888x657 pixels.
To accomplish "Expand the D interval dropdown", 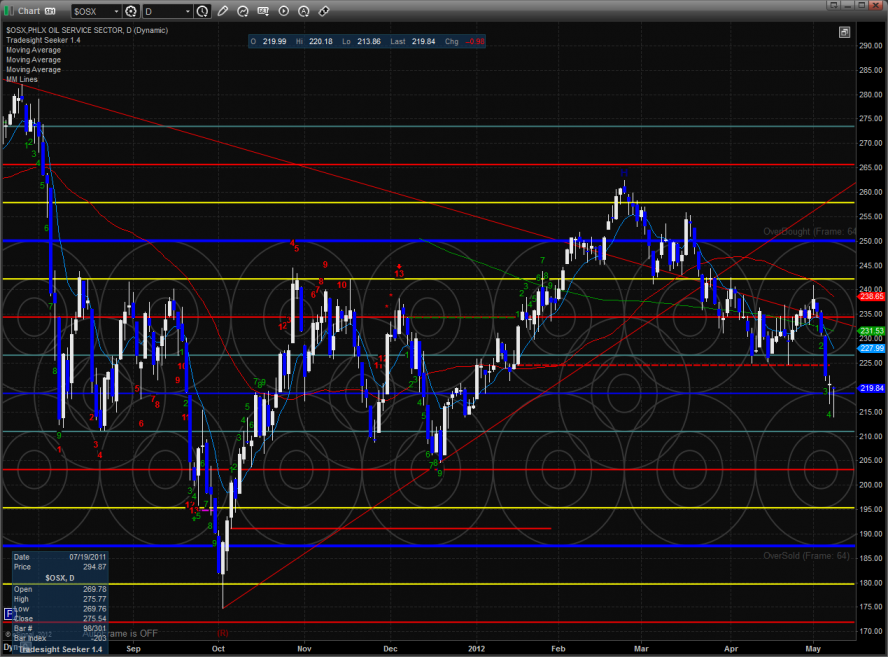I will (187, 11).
